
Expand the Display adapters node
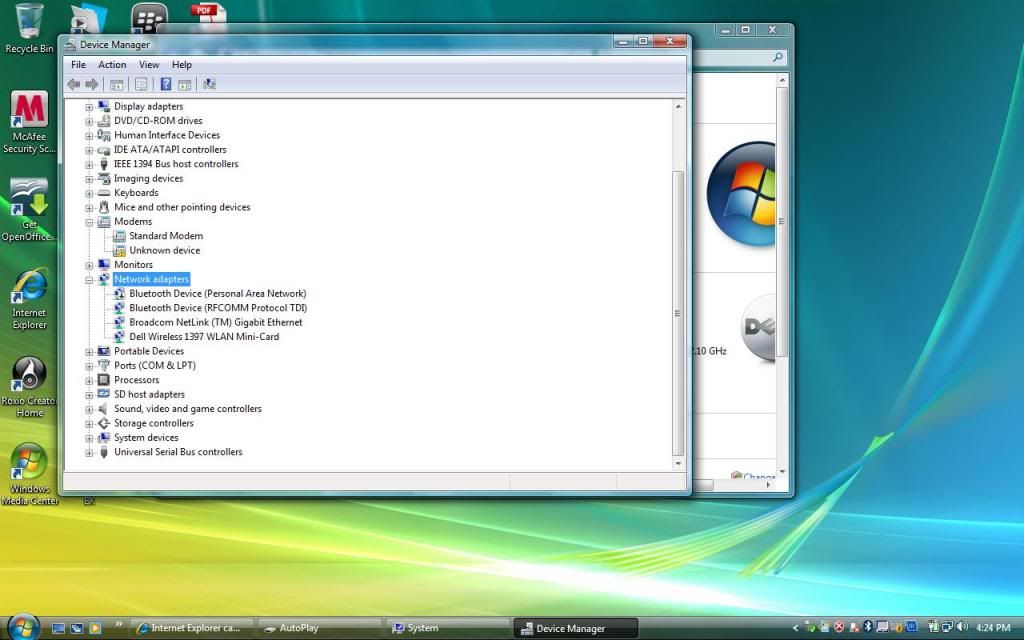click(89, 106)
